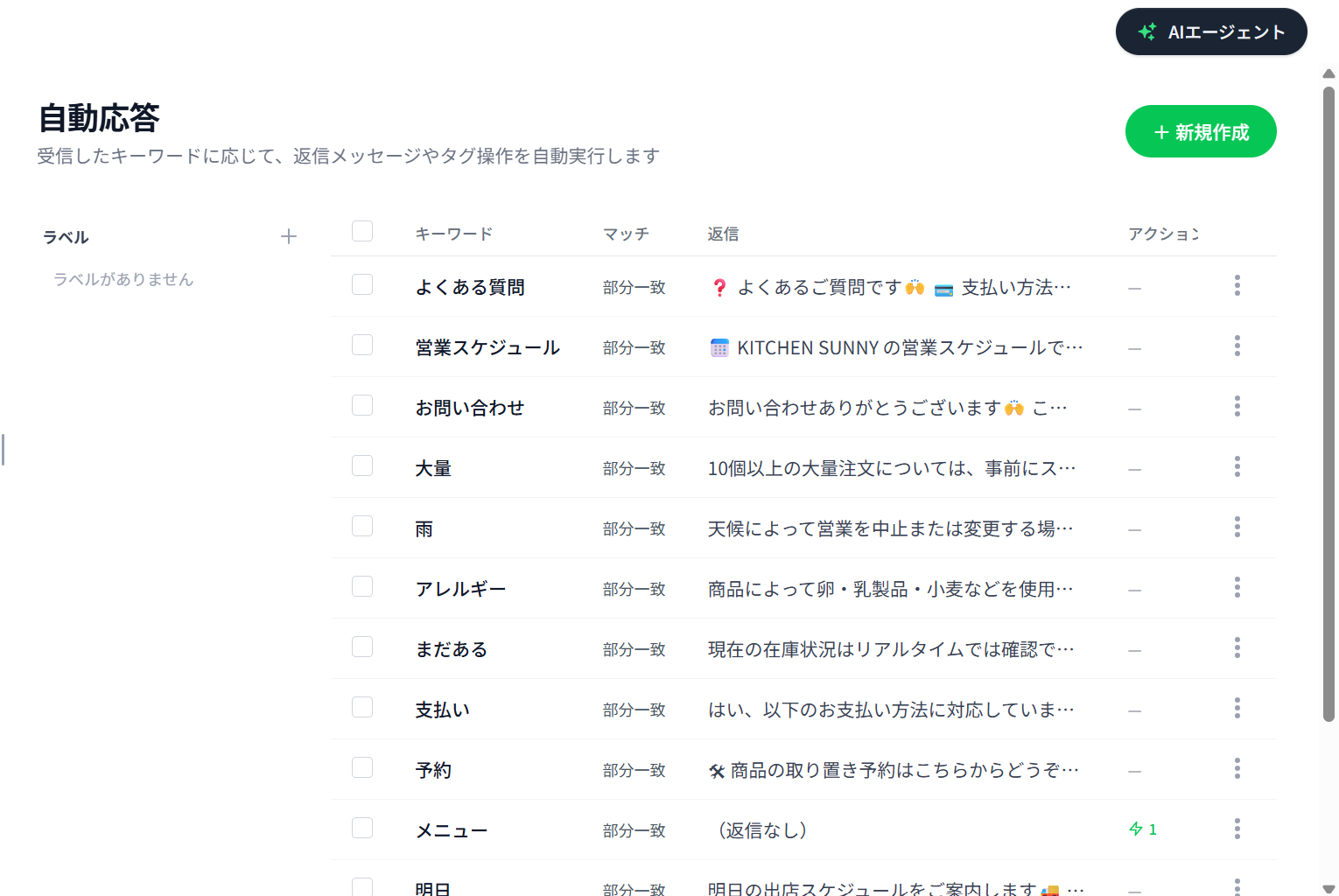The image size is (1339, 896).
Task: Check the 予約 row checkbox
Action: tap(362, 767)
